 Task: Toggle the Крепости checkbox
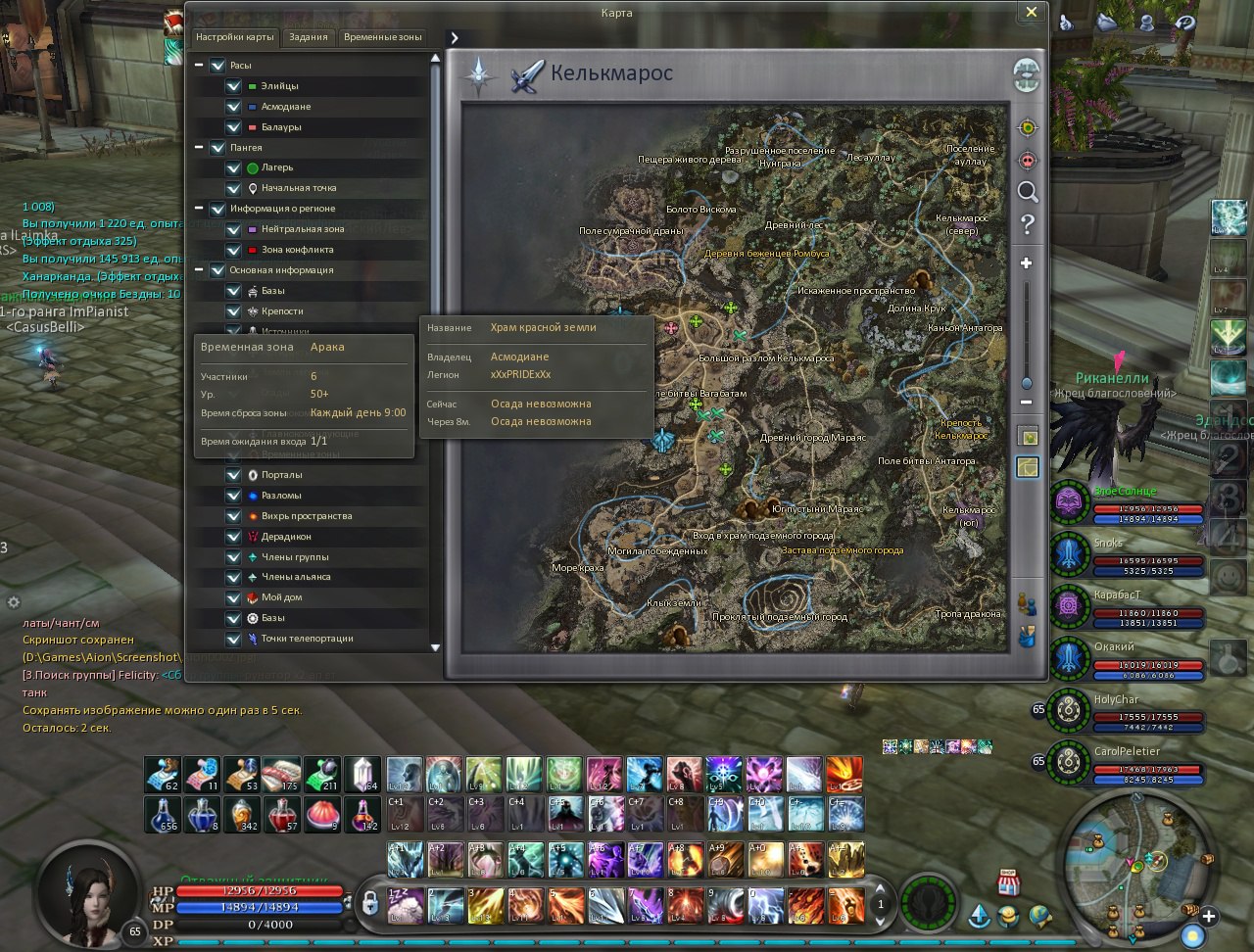(x=233, y=311)
